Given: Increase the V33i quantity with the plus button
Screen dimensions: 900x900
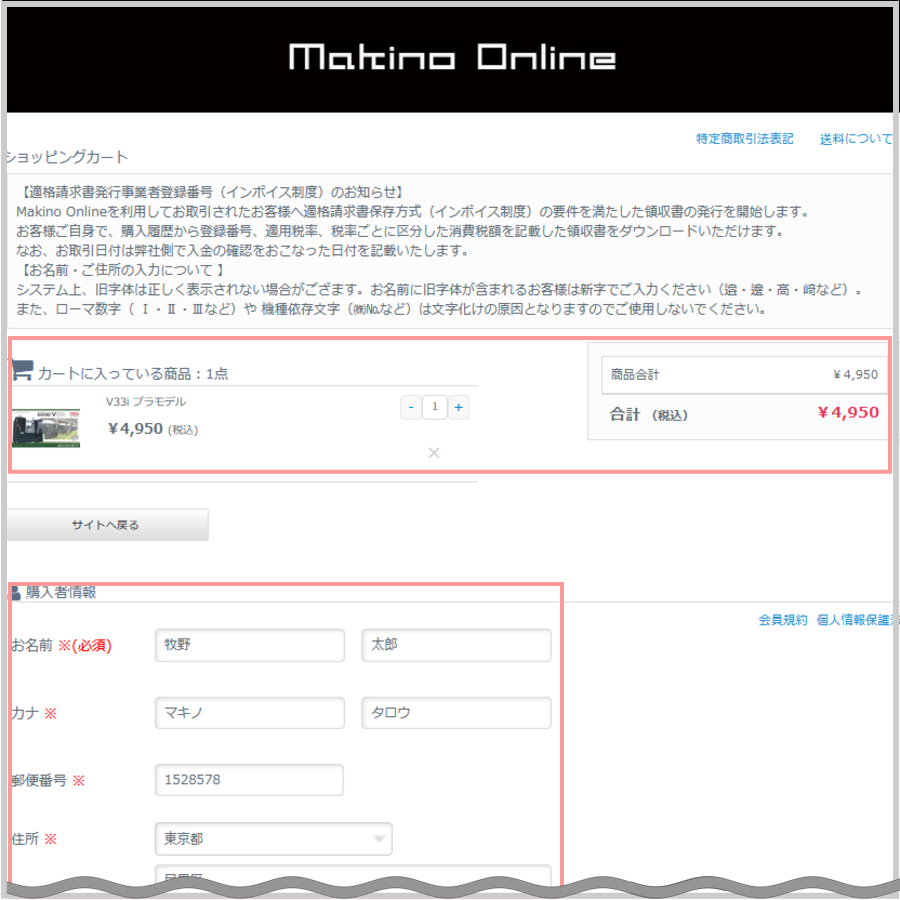Looking at the screenshot, I should [x=459, y=408].
